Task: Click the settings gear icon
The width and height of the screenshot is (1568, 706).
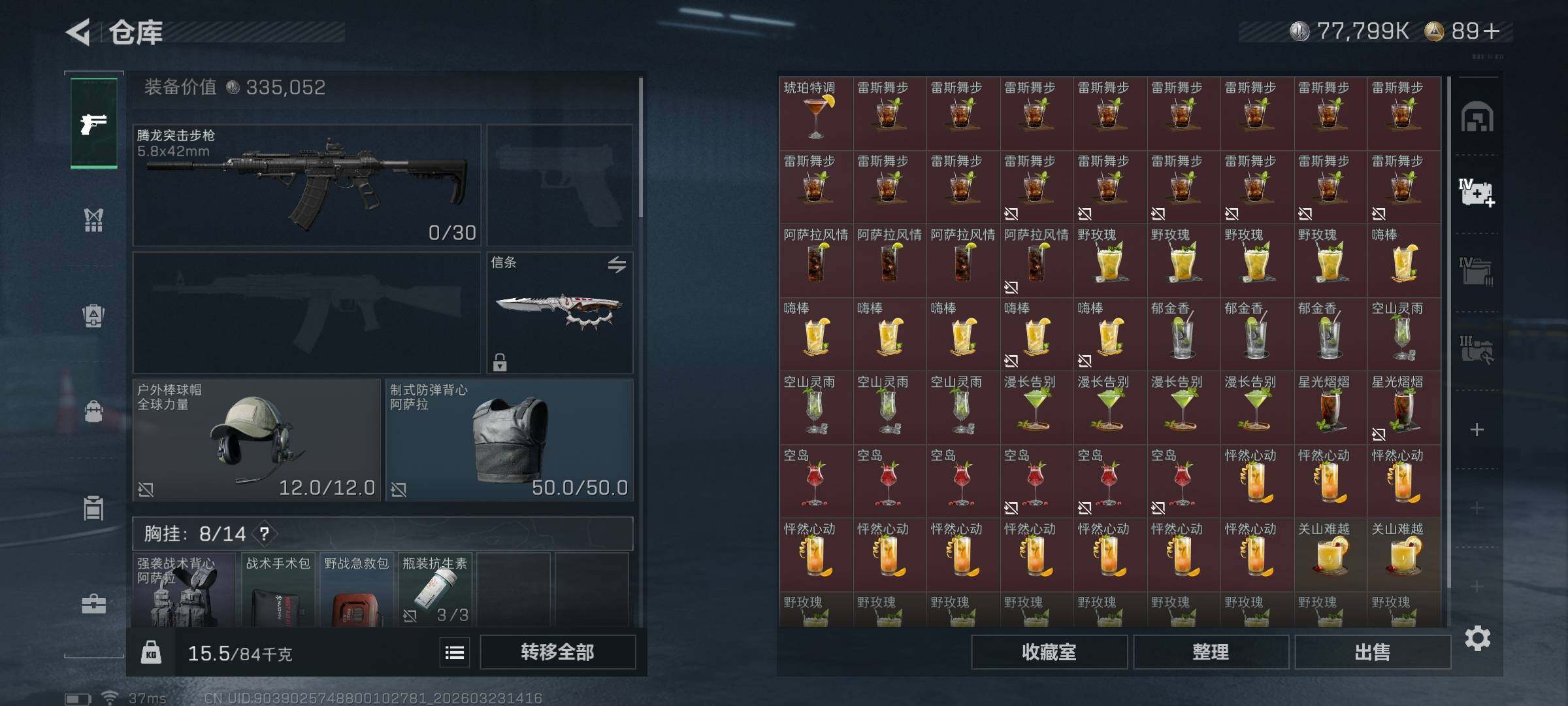Action: [1477, 638]
